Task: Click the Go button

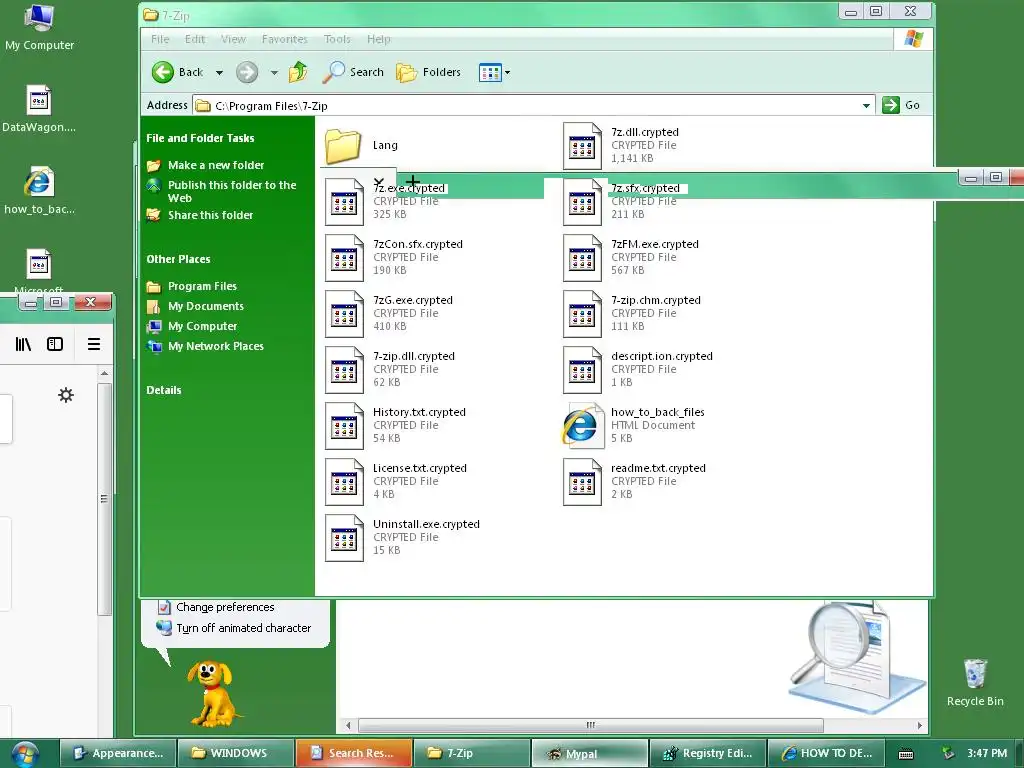Action: tap(901, 105)
